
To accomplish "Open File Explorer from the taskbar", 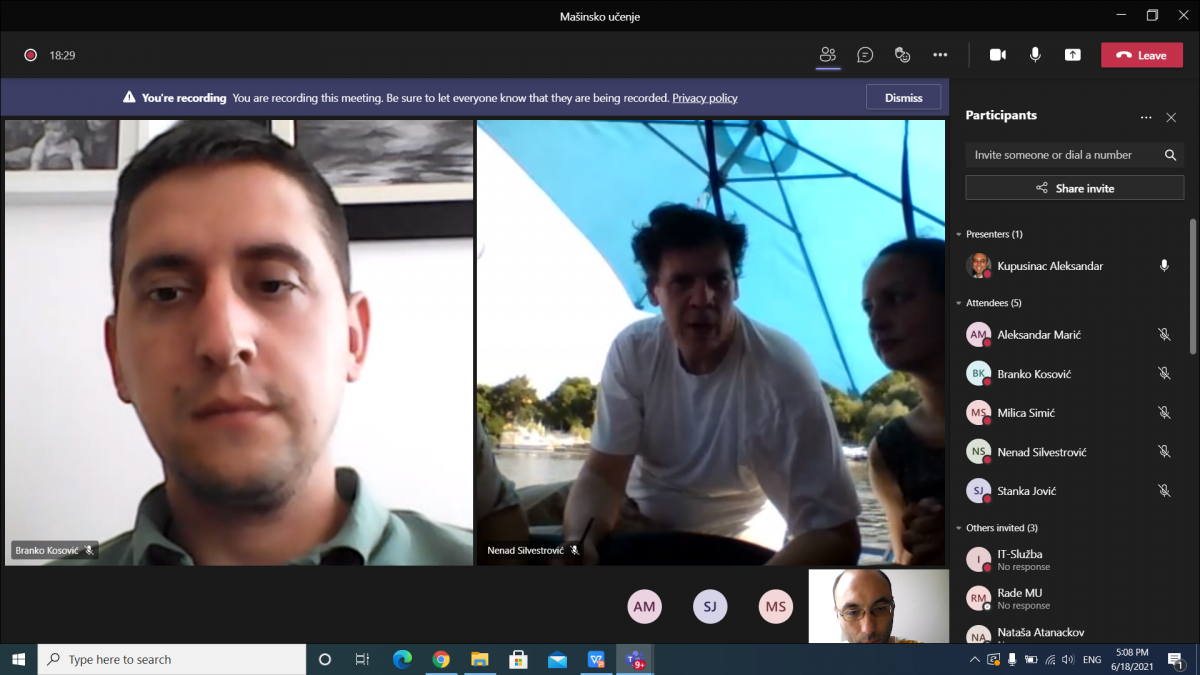I will pos(480,659).
